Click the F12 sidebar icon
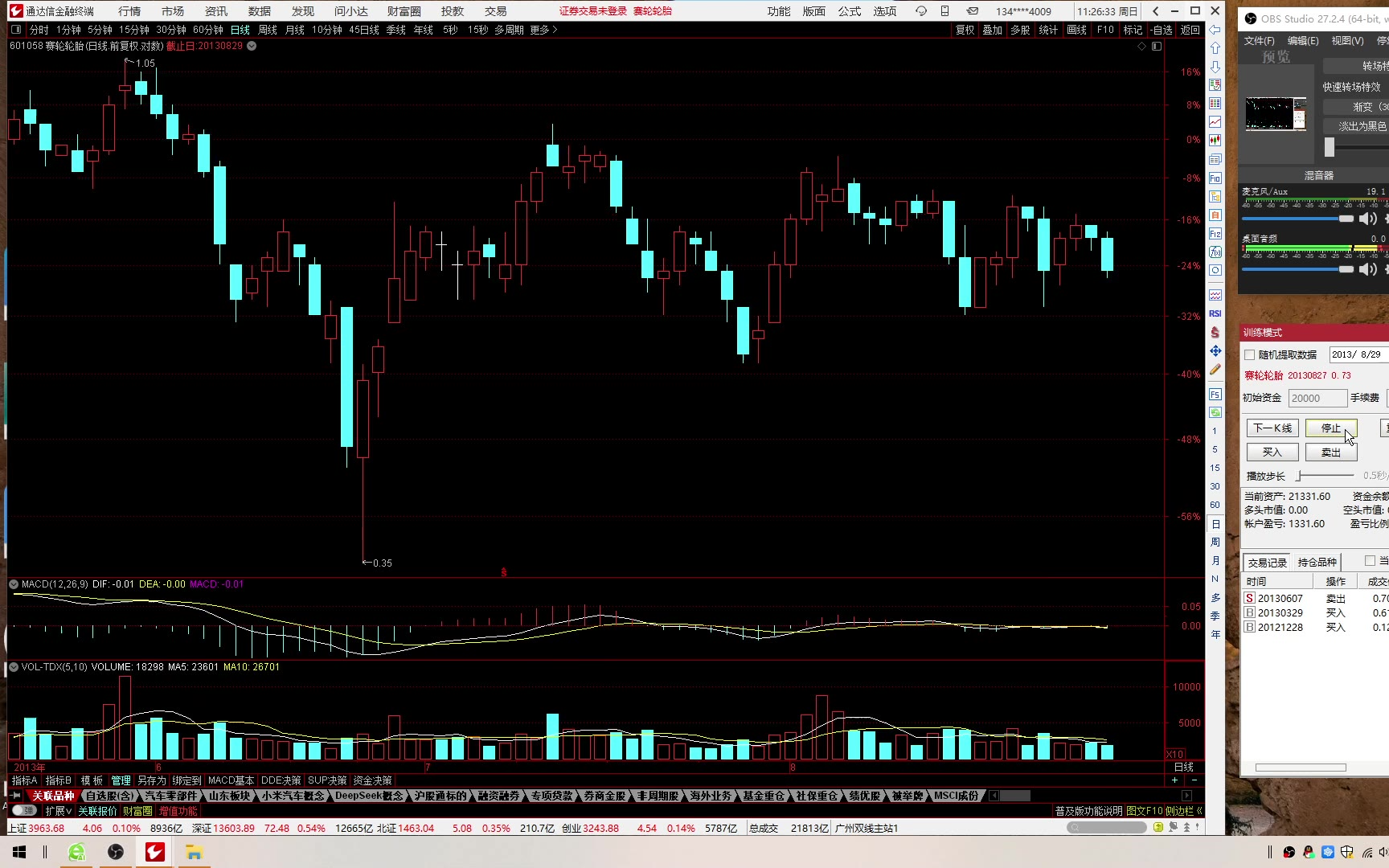The height and width of the screenshot is (868, 1389). (x=1215, y=233)
